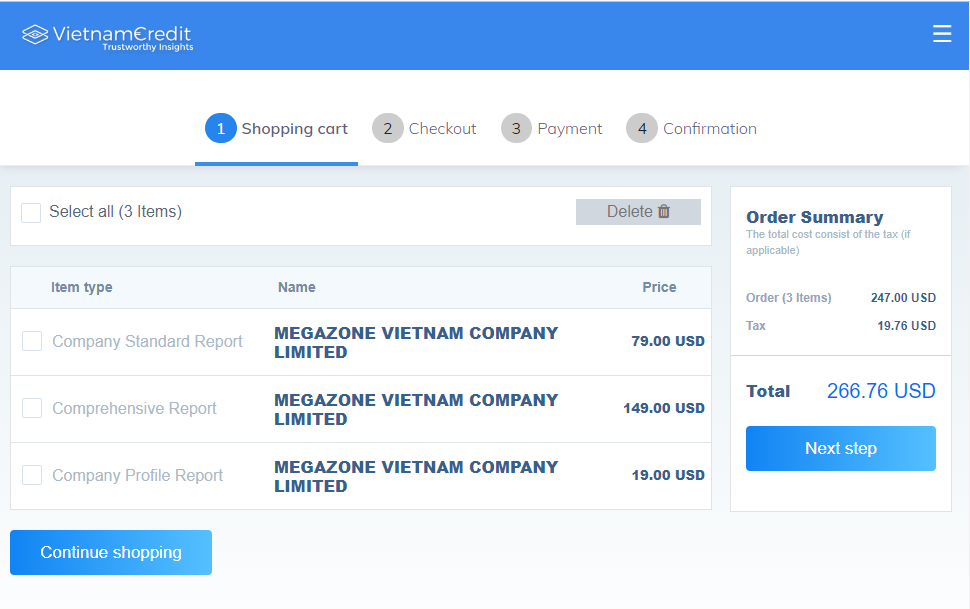Click the Company Profile Report label
This screenshot has height=609, width=970.
pyautogui.click(x=137, y=475)
